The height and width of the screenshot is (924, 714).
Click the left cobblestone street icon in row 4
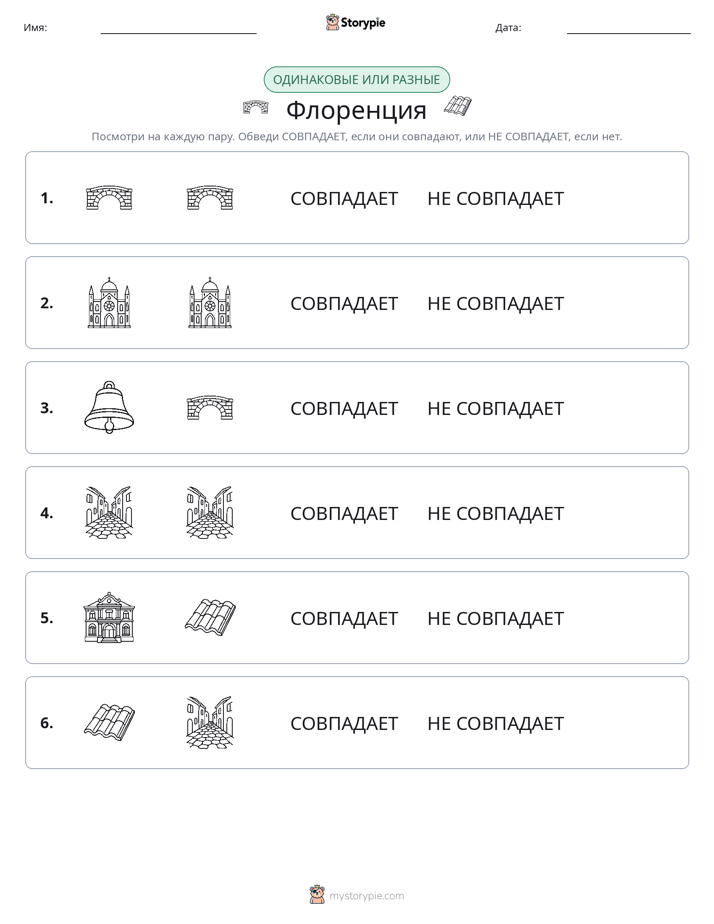pyautogui.click(x=109, y=512)
